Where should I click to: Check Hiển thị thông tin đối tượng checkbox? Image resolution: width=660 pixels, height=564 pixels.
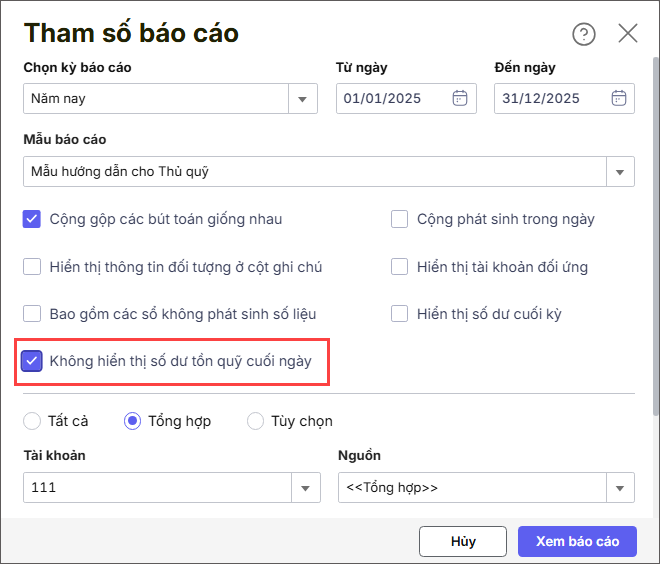[32, 267]
